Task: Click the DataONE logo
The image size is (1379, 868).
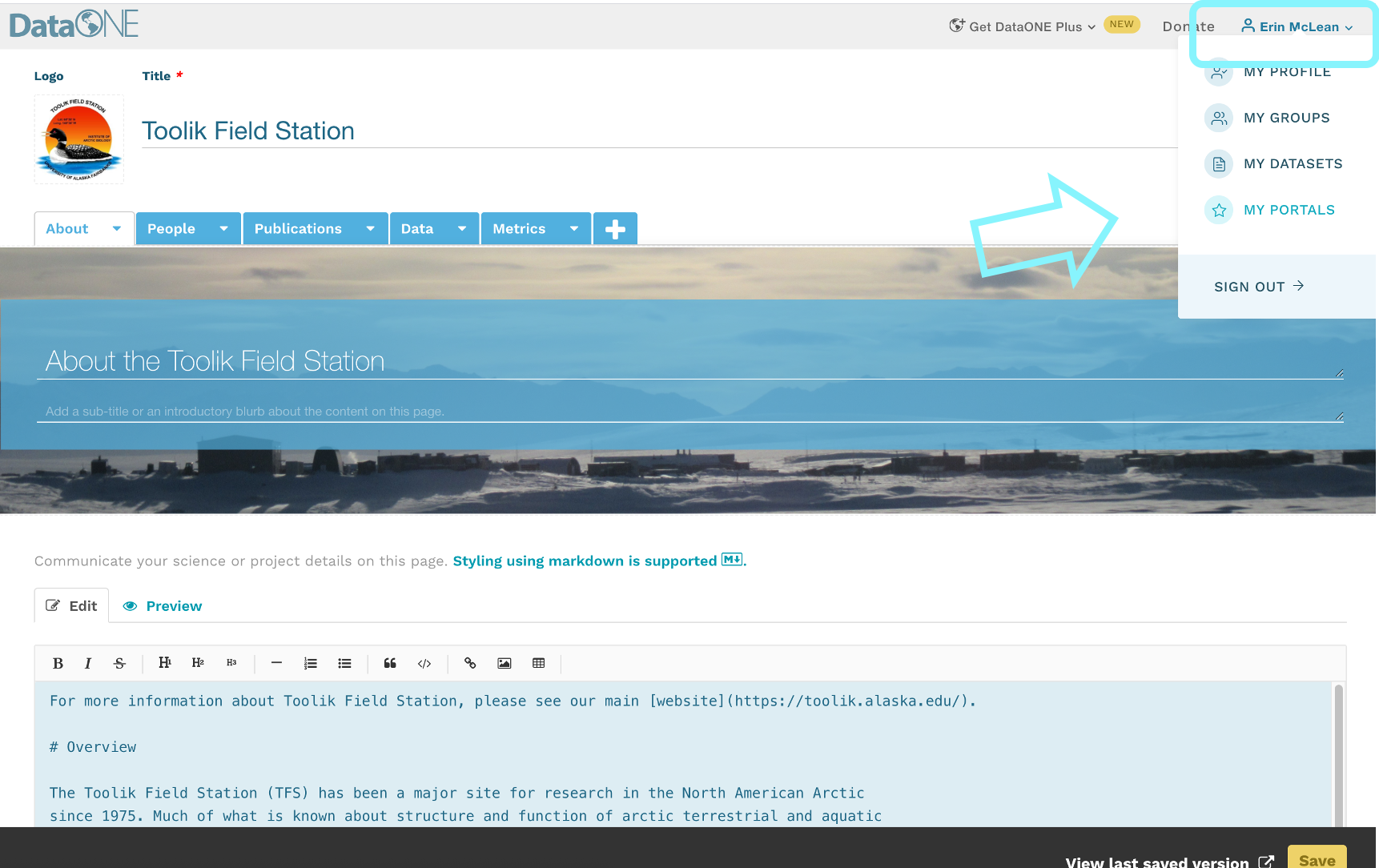Action: [74, 25]
